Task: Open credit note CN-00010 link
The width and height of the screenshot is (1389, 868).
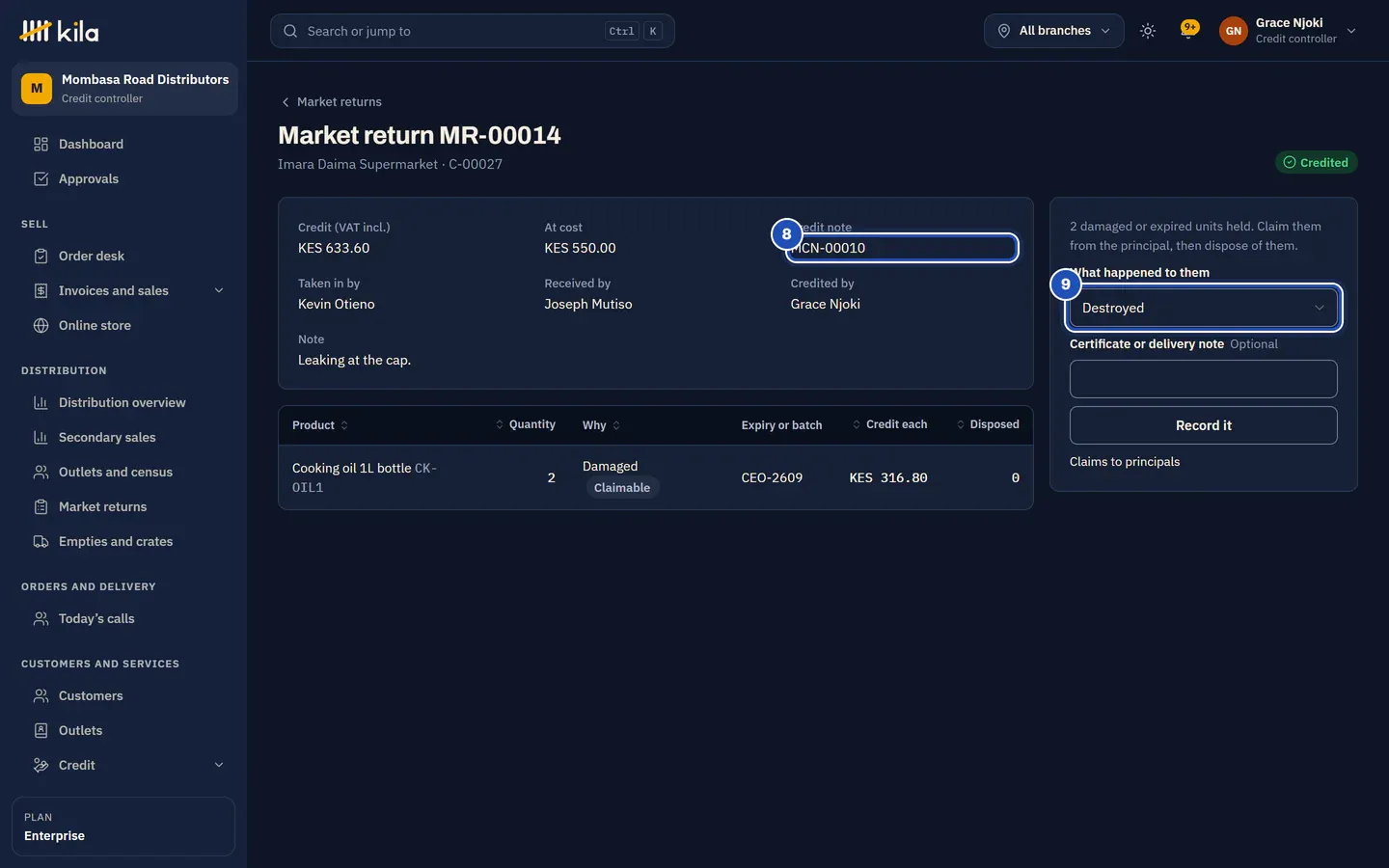Action: pyautogui.click(x=829, y=248)
